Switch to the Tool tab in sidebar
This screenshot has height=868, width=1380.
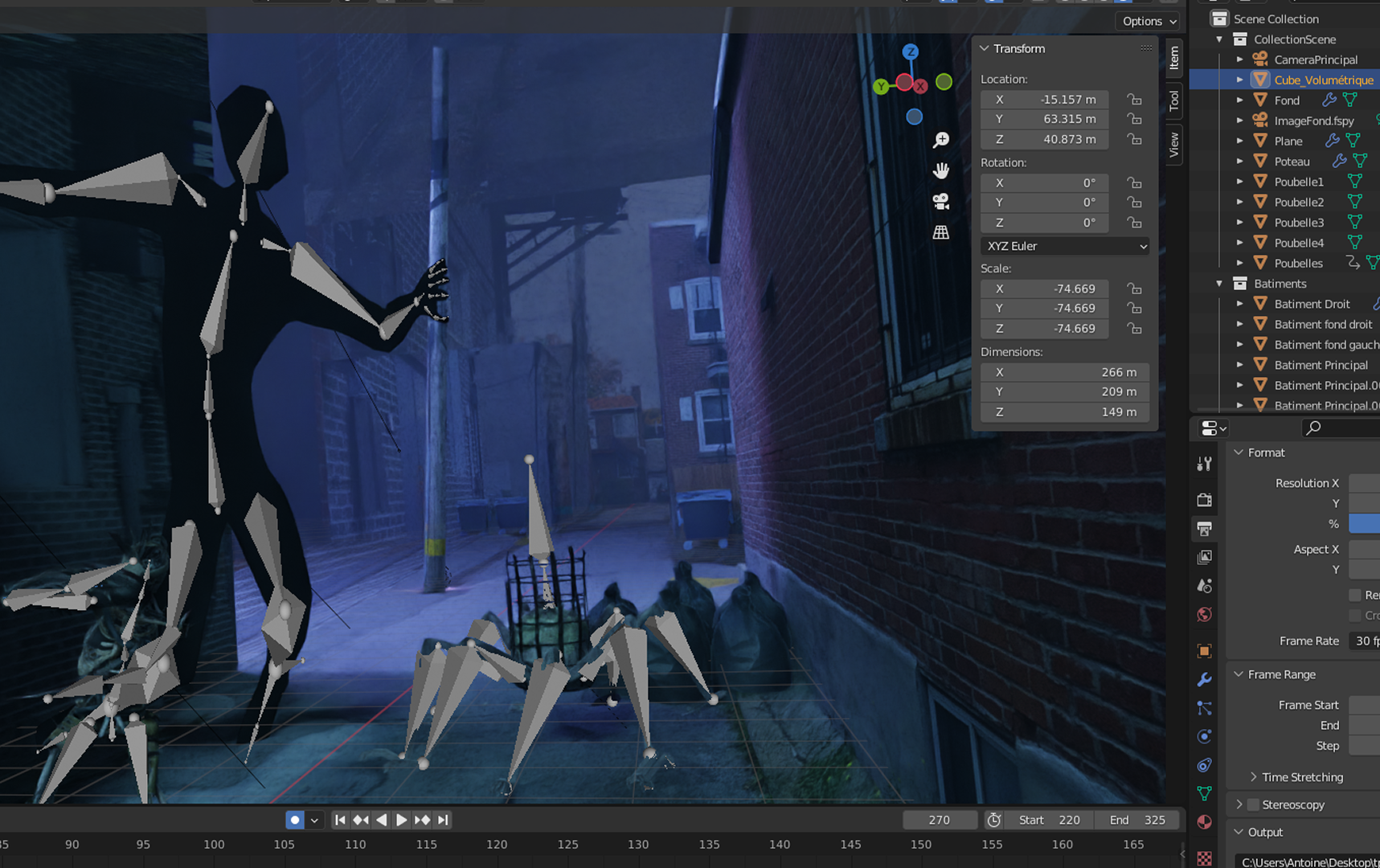pyautogui.click(x=1173, y=100)
